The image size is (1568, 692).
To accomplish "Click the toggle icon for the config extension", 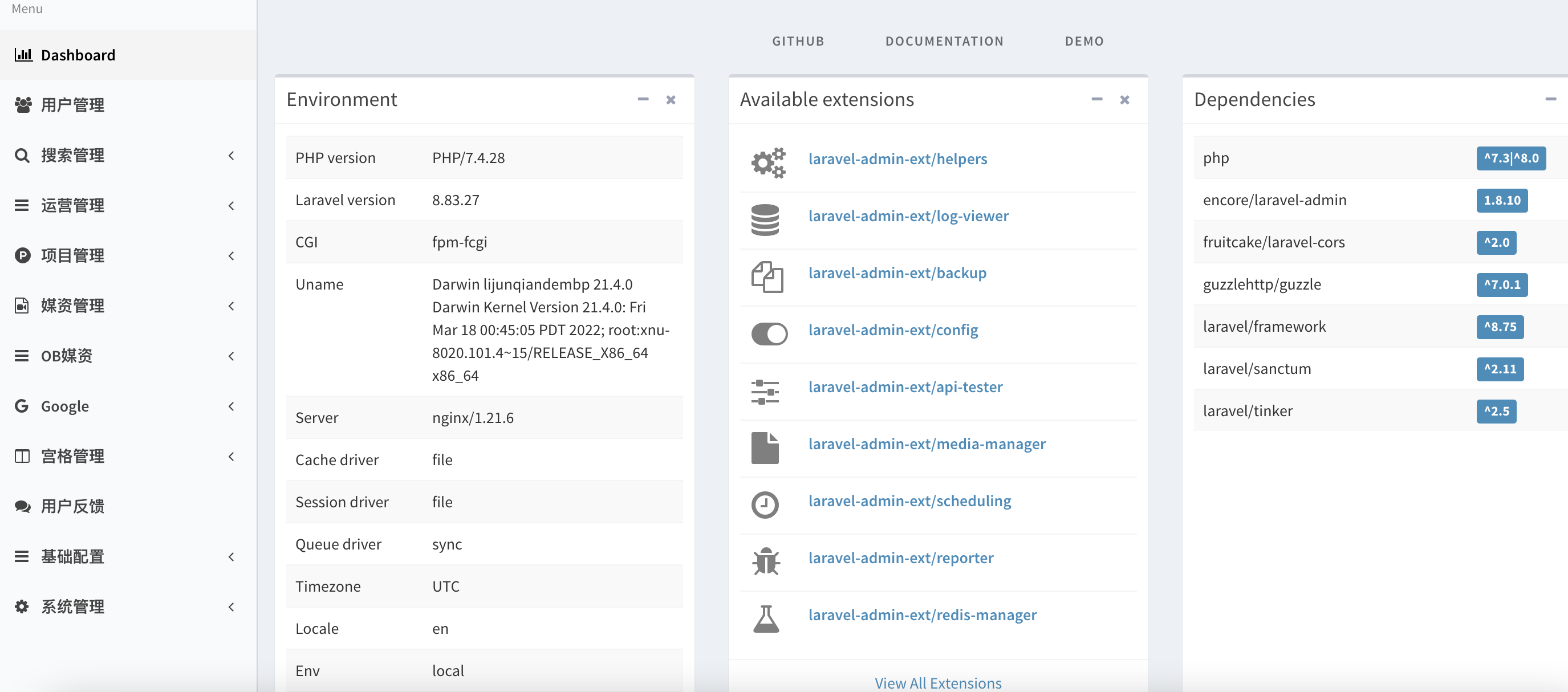I will pyautogui.click(x=769, y=333).
